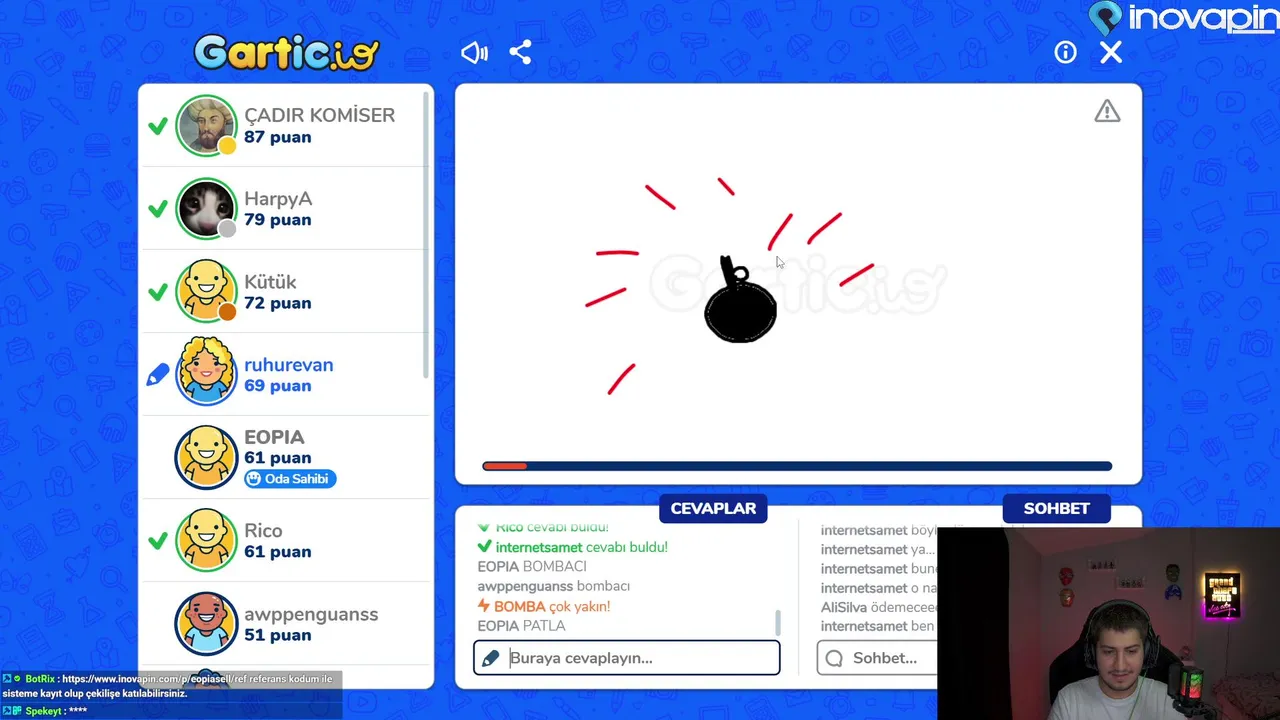Click the '87 puan' score

(x=277, y=137)
